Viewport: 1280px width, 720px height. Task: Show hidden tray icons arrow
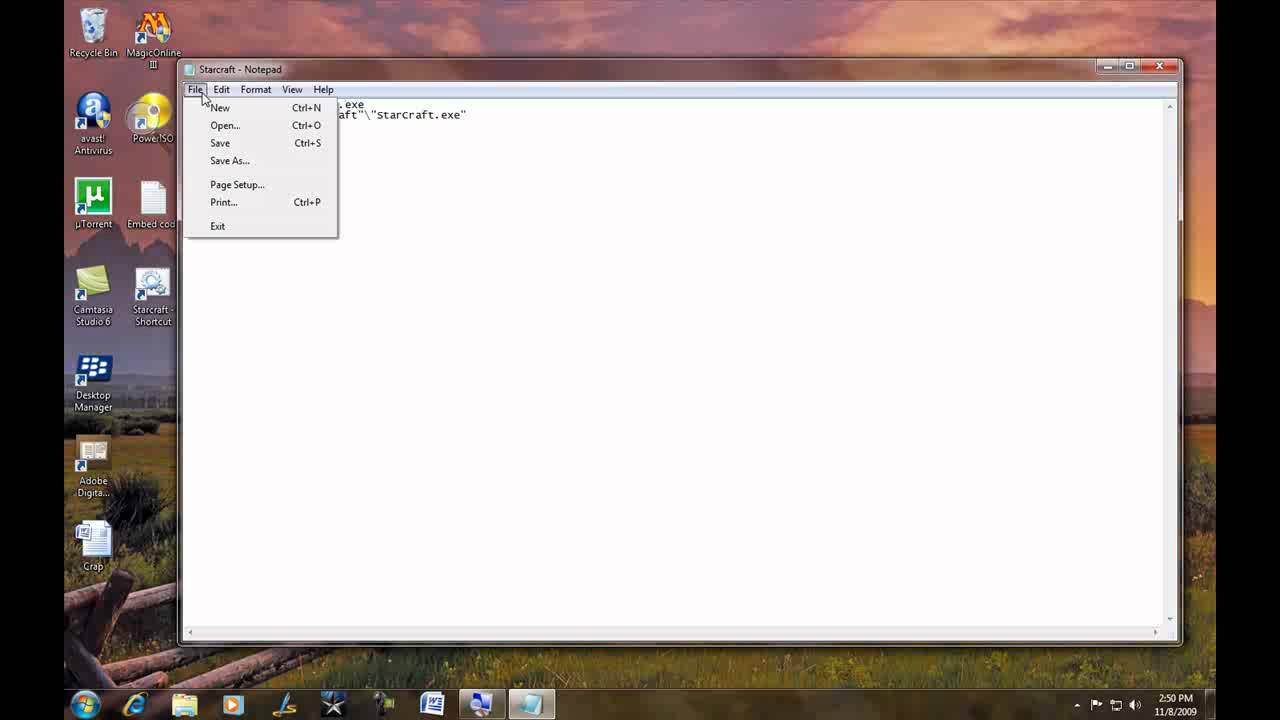point(1077,705)
